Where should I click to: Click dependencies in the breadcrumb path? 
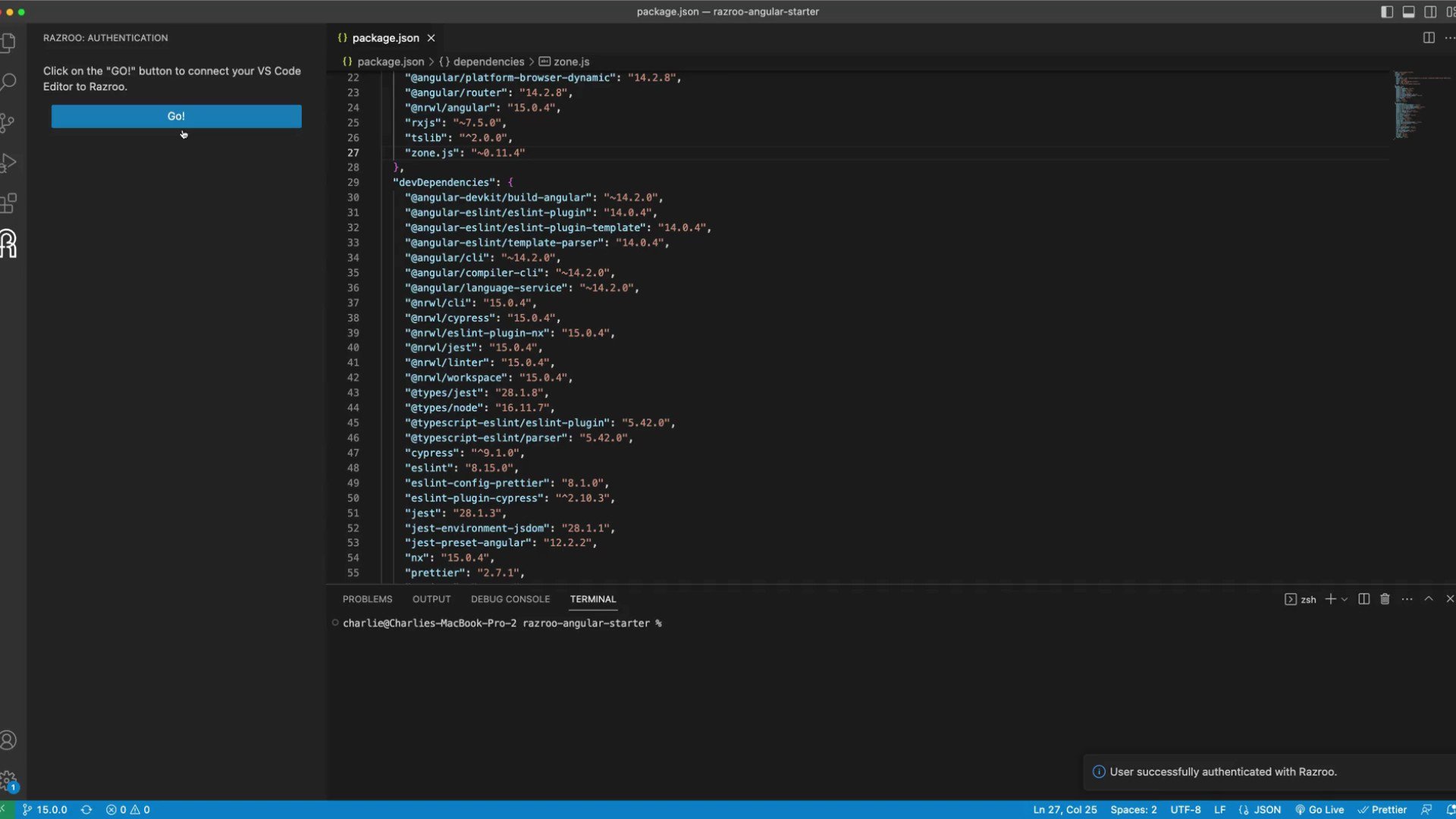(488, 61)
